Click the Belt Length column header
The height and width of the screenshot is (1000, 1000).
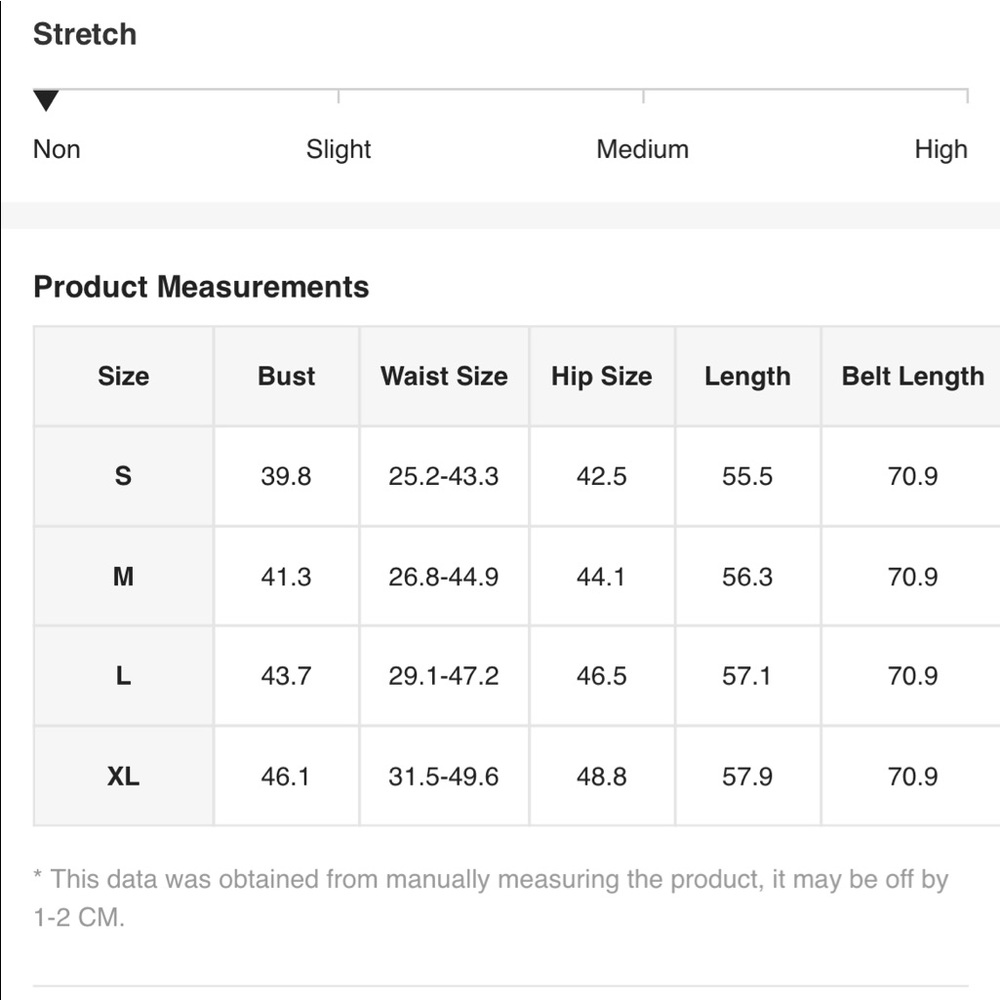click(912, 376)
